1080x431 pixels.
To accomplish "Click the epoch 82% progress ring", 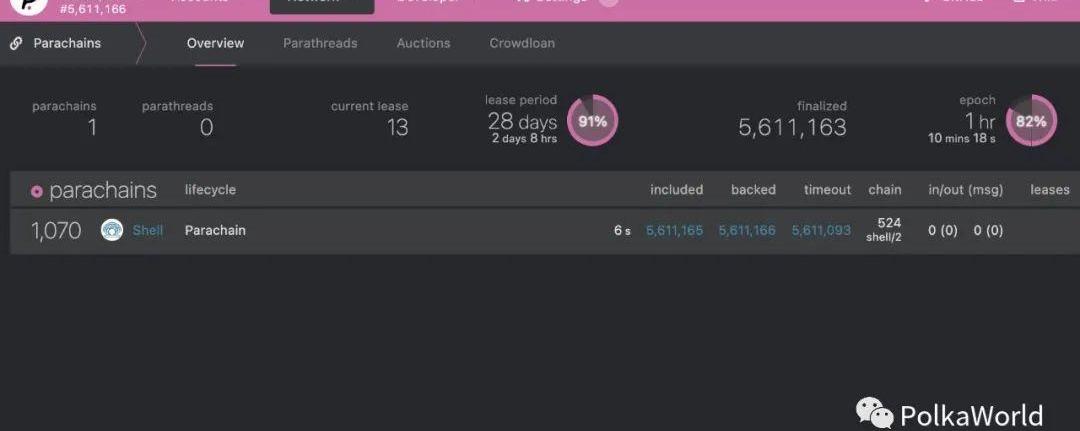I will [x=1030, y=120].
